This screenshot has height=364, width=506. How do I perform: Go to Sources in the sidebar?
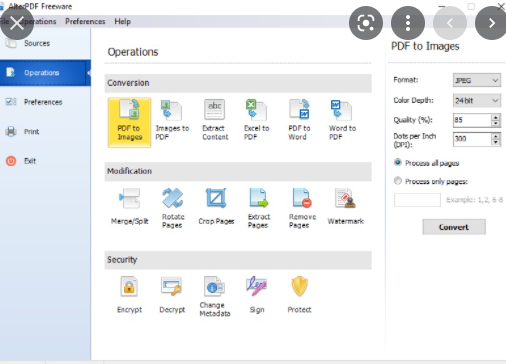click(45, 43)
